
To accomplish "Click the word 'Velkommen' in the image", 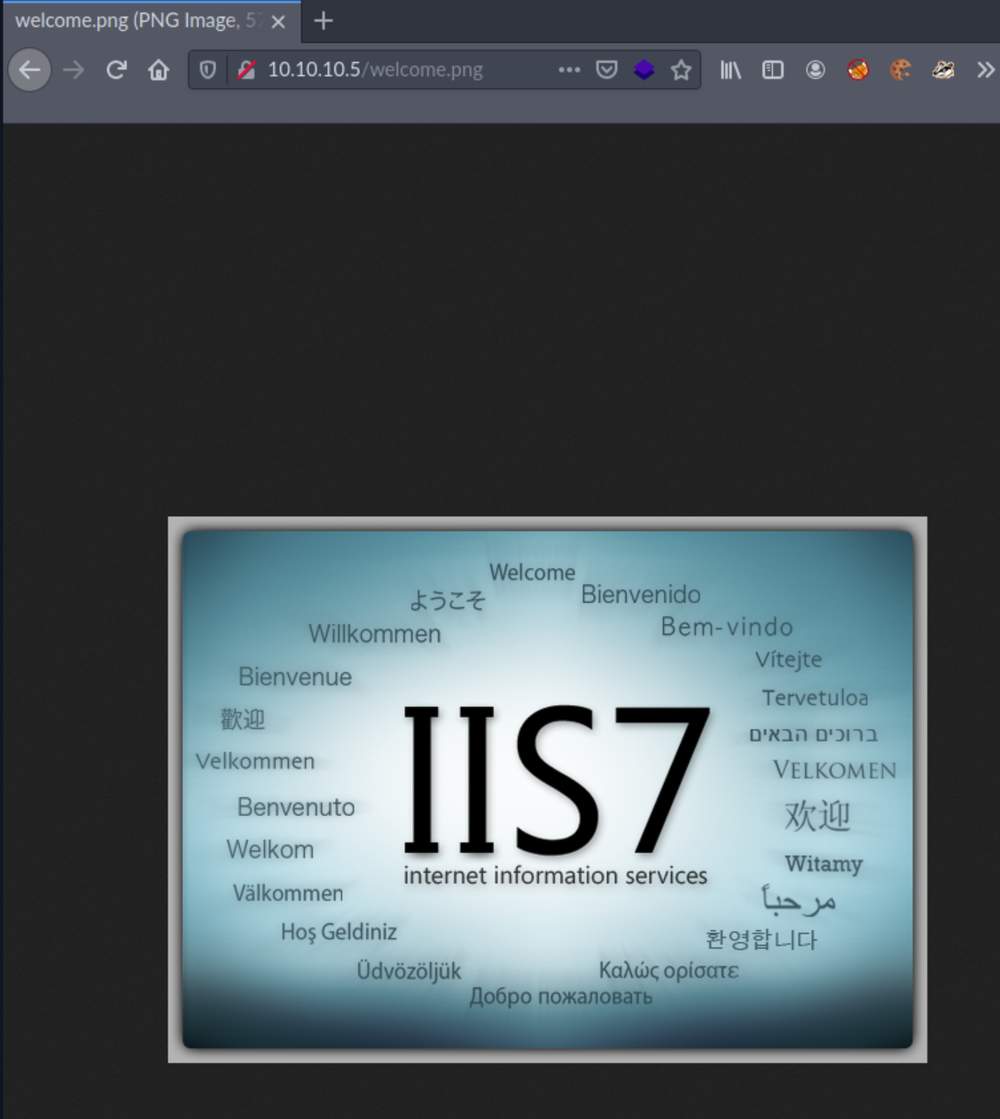I will pos(256,761).
